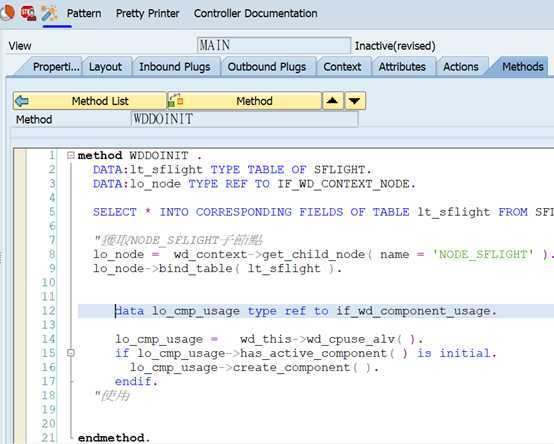Collapse the if block at line 15
The height and width of the screenshot is (444, 554).
(71, 353)
